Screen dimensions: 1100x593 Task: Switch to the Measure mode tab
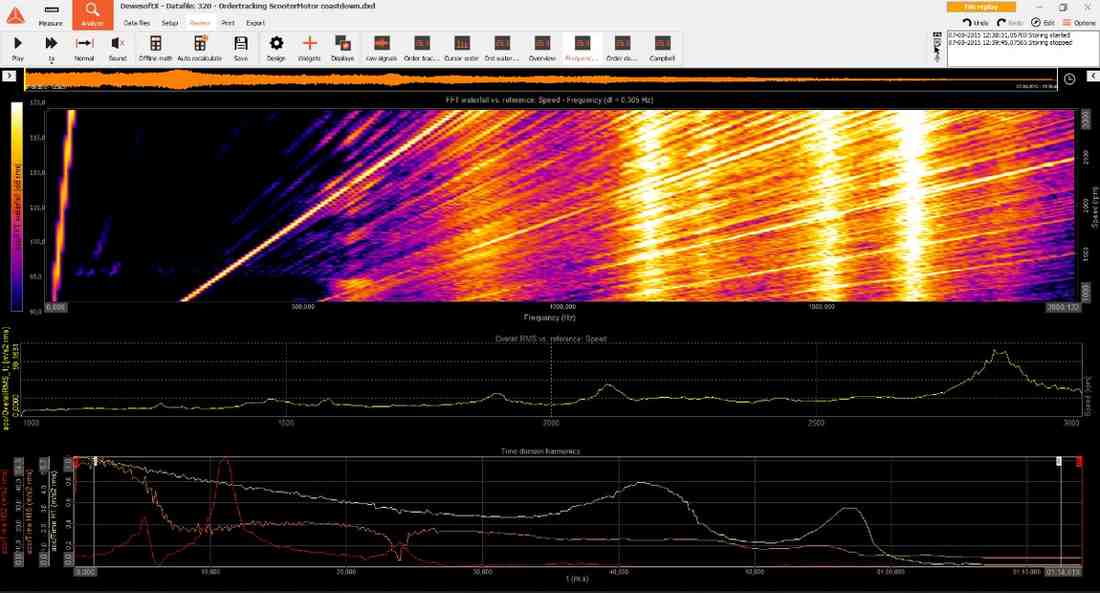coord(50,15)
